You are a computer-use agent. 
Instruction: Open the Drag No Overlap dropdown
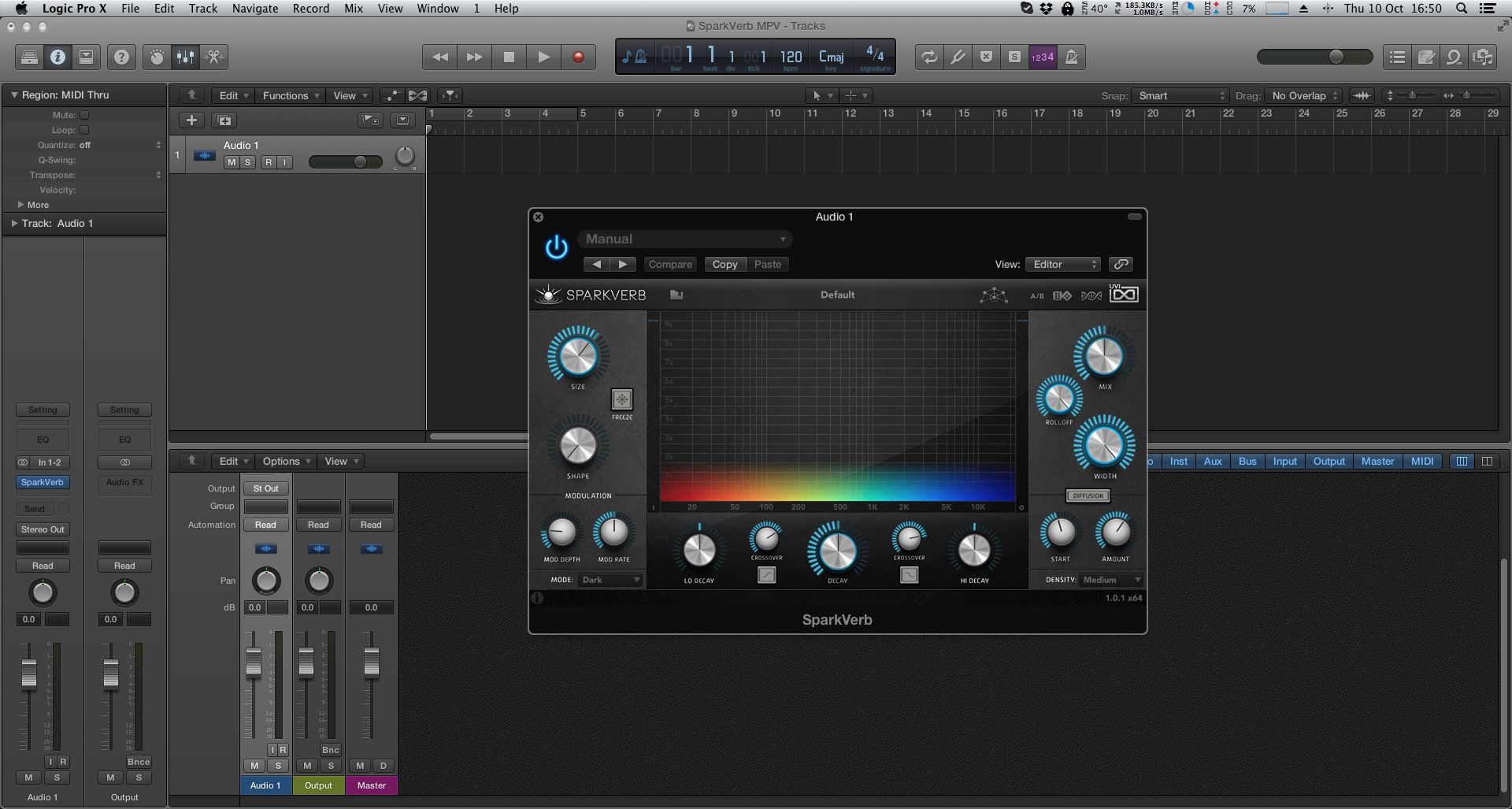[1304, 95]
